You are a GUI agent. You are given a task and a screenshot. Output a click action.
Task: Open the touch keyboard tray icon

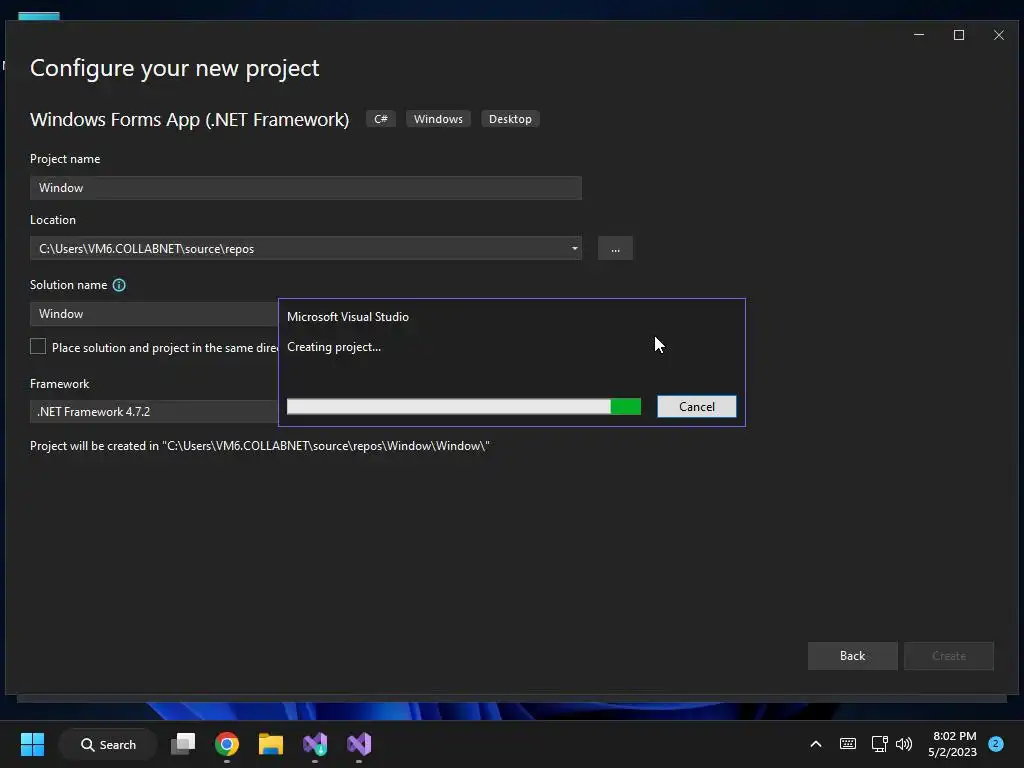click(848, 744)
